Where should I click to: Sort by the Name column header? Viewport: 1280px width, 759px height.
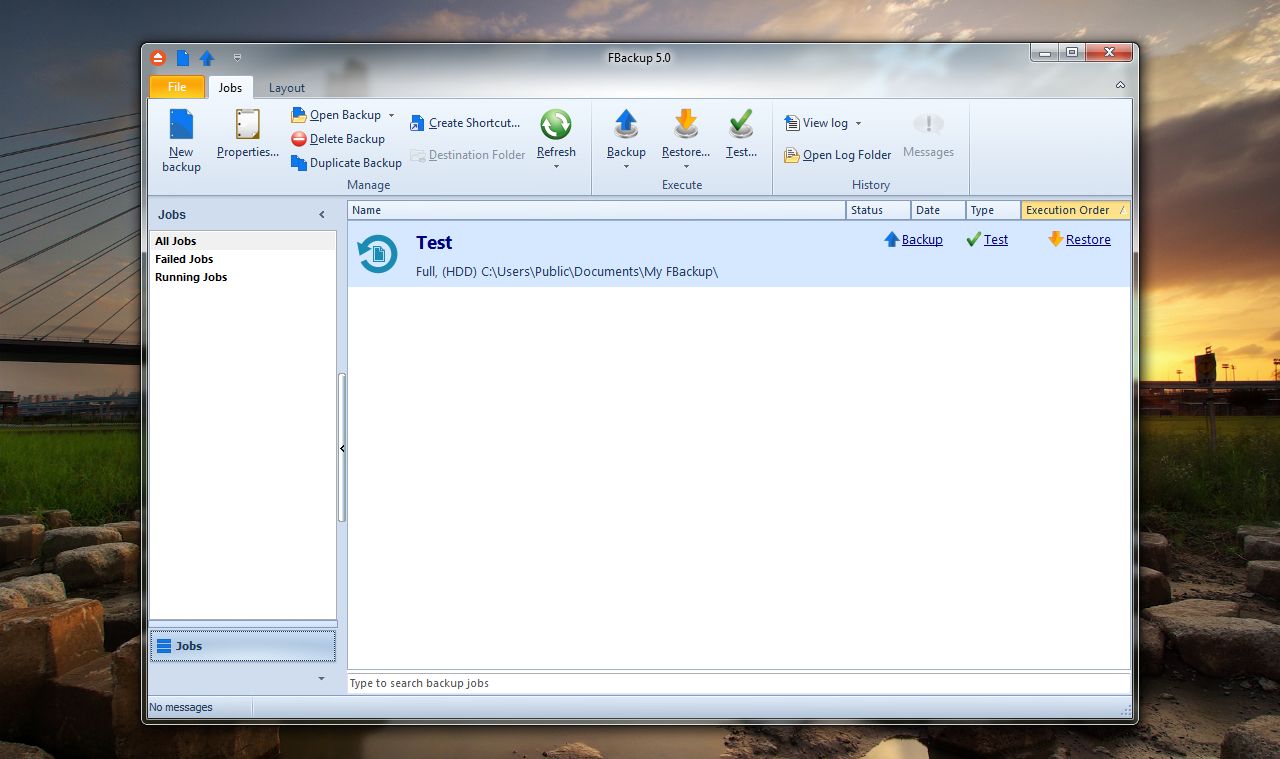[x=597, y=210]
